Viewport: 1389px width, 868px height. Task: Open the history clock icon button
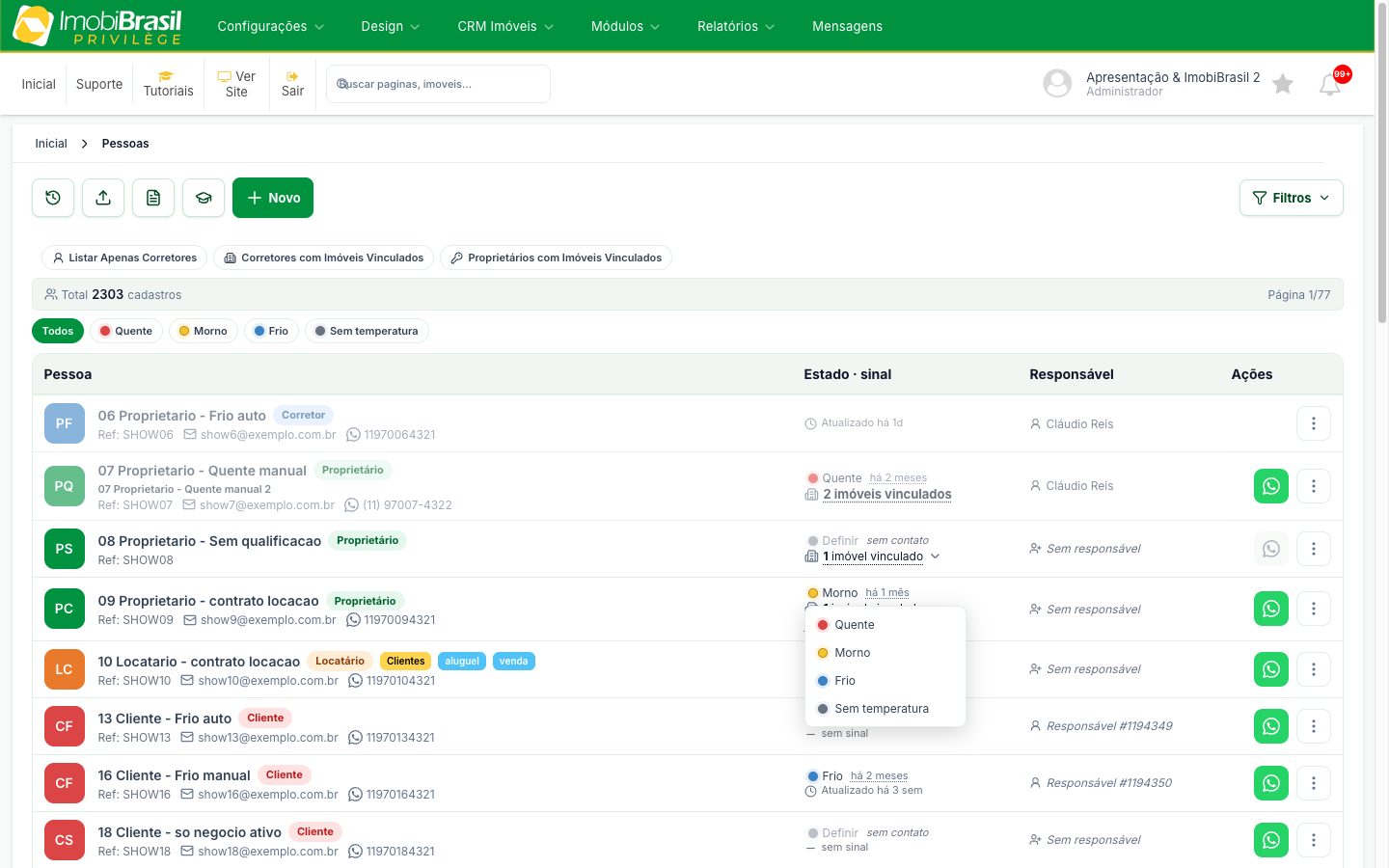tap(53, 198)
